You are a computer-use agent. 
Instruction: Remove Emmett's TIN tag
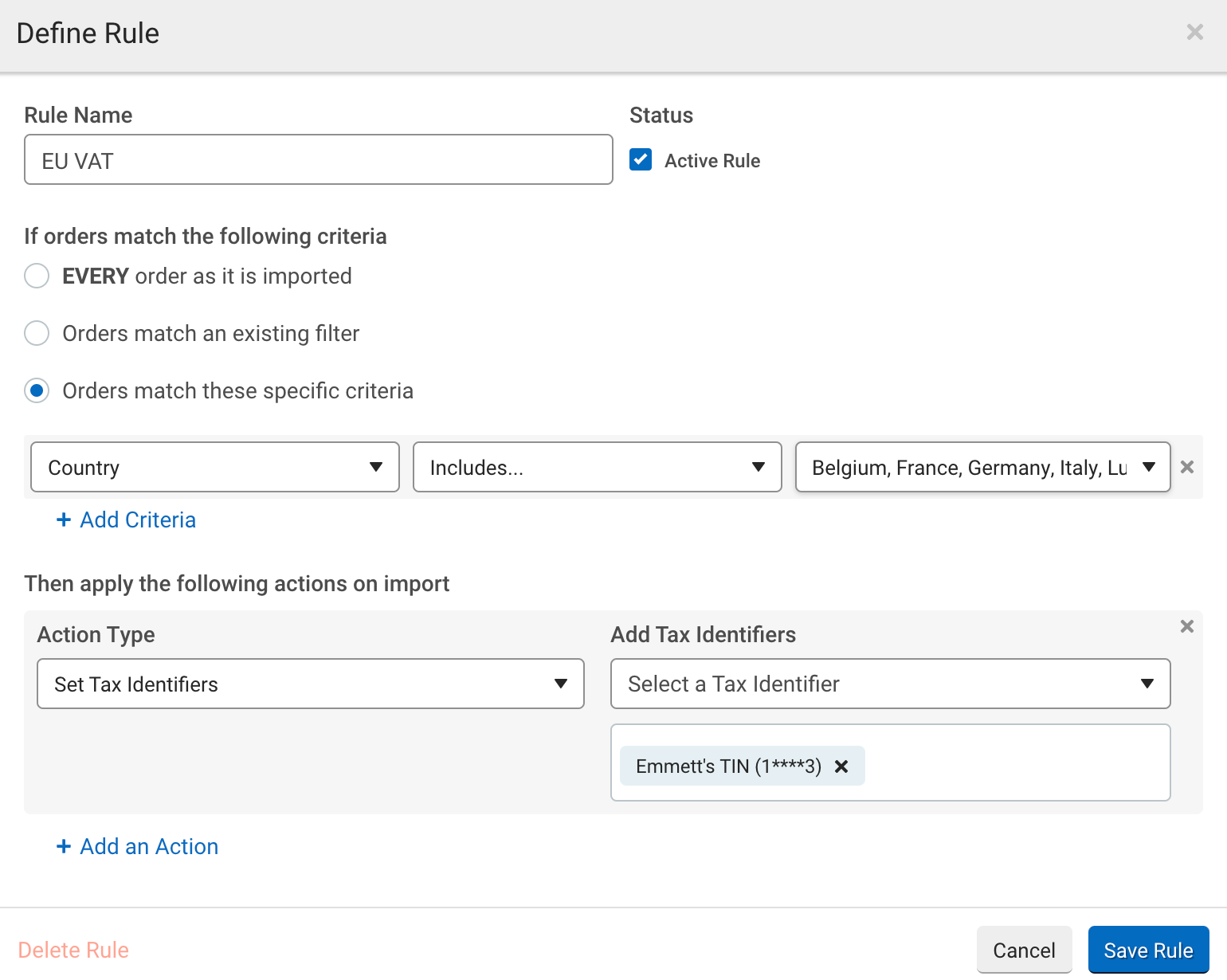point(841,766)
